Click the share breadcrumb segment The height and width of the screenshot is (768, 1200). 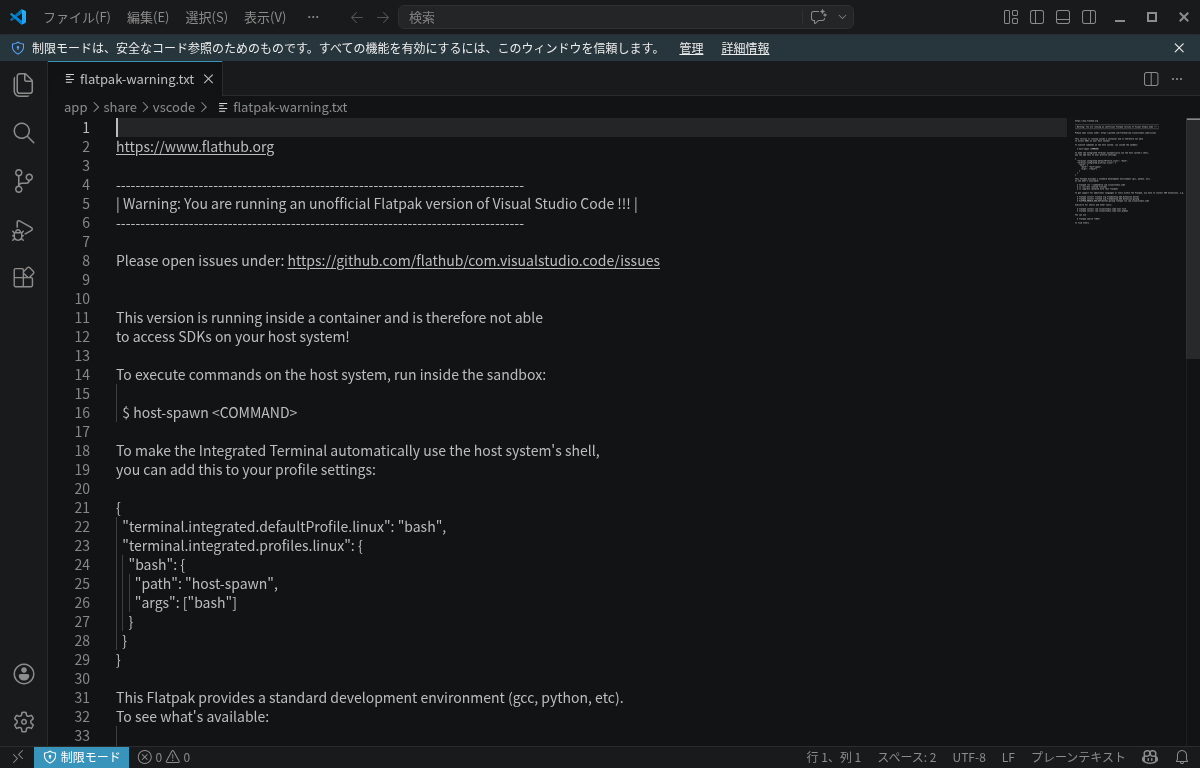point(120,107)
